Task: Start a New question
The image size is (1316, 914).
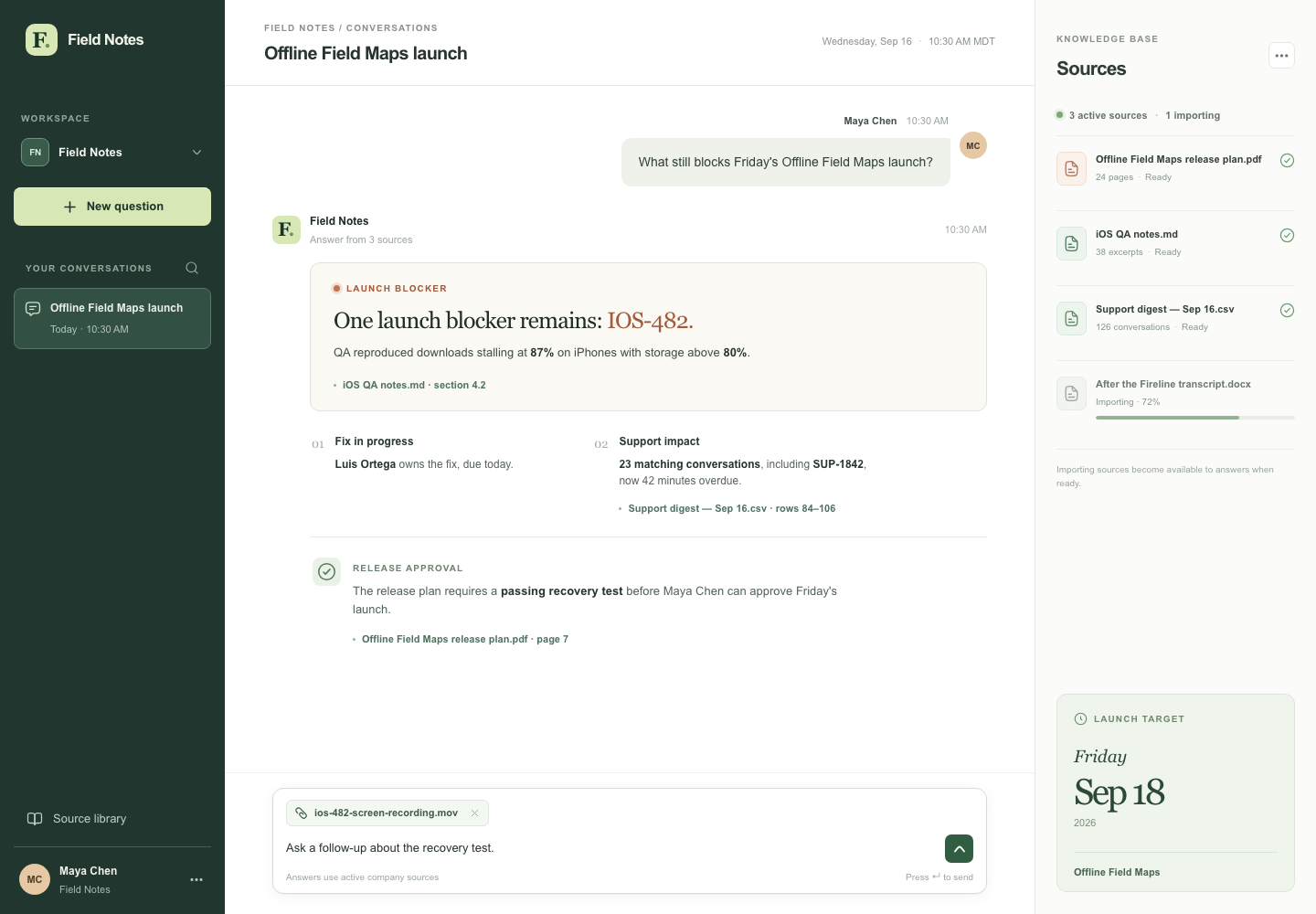Action: 112,207
